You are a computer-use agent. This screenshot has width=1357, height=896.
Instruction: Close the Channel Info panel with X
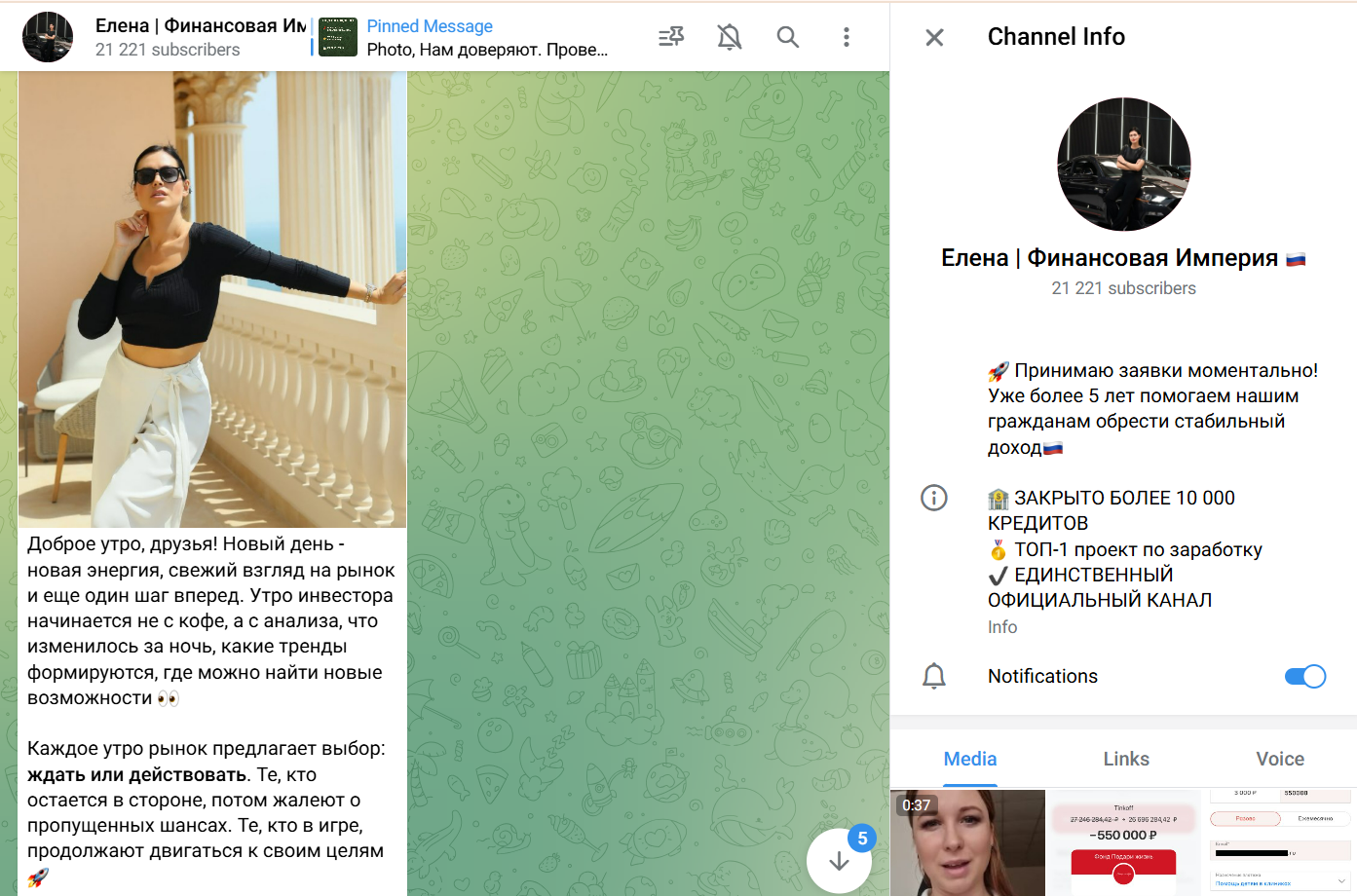pos(933,37)
